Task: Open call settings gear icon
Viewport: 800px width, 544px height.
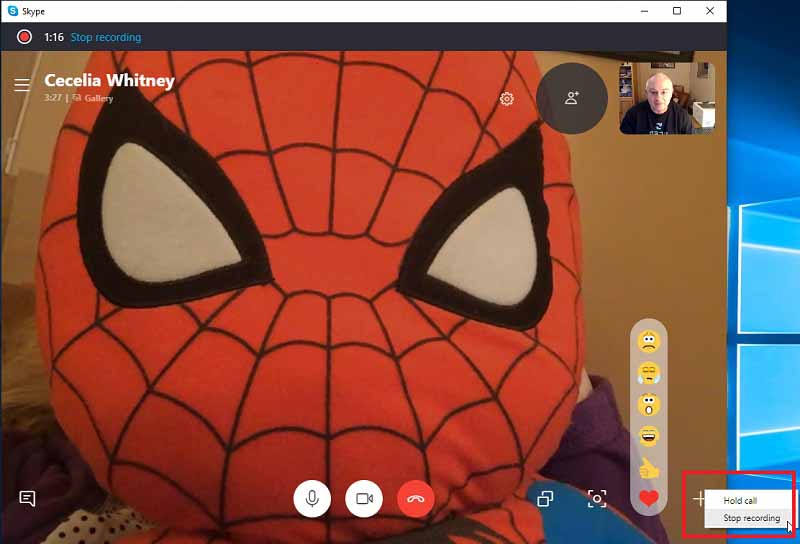Action: (507, 99)
